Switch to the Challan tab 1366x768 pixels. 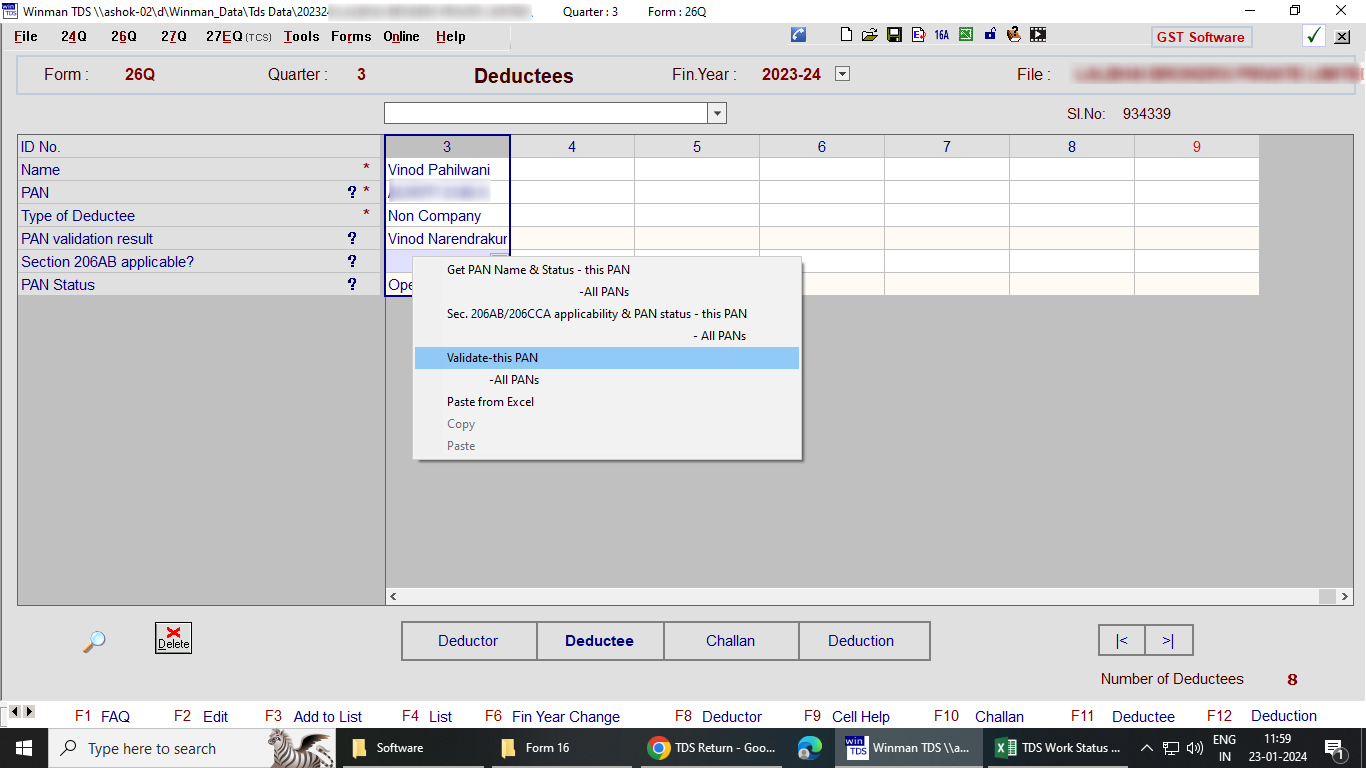click(x=731, y=640)
